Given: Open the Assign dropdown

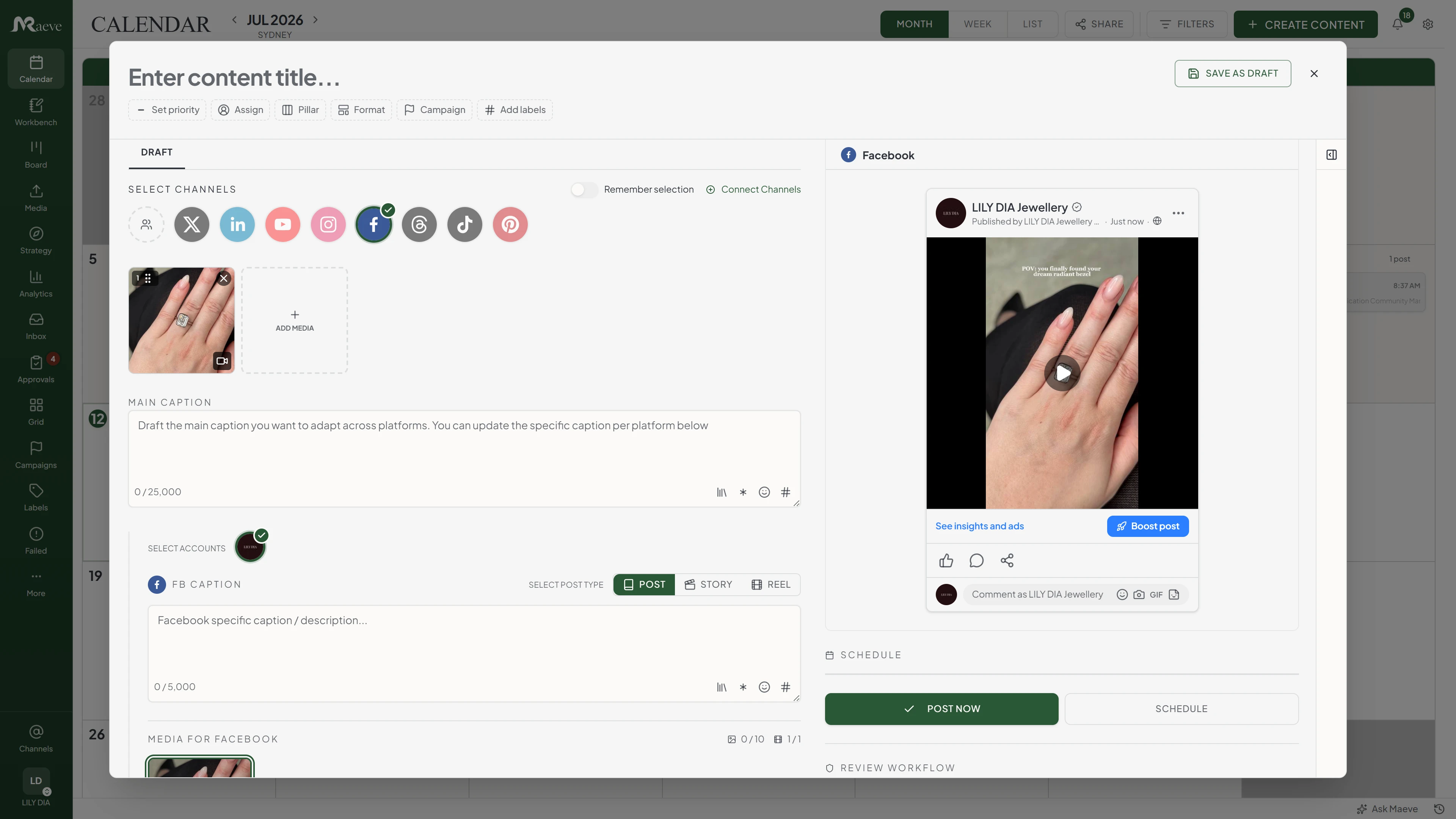Looking at the screenshot, I should 240,110.
